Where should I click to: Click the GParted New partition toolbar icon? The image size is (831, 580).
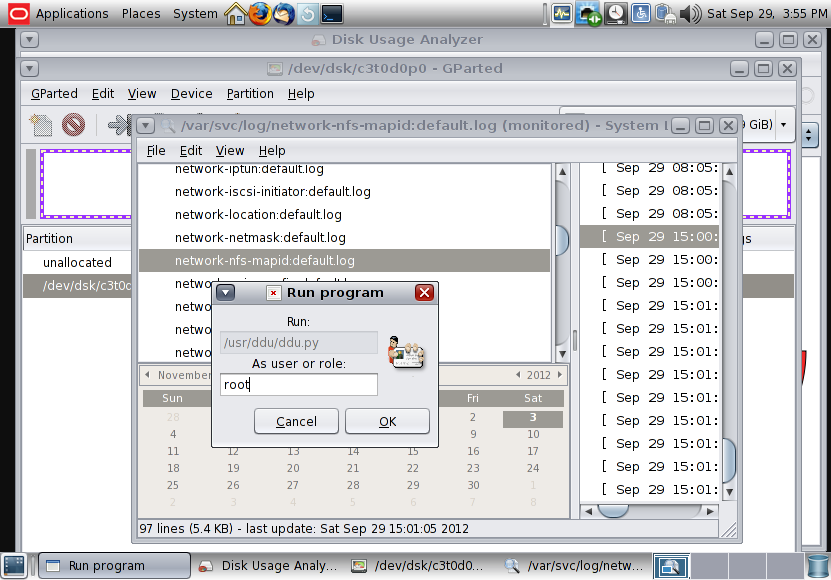click(41, 125)
